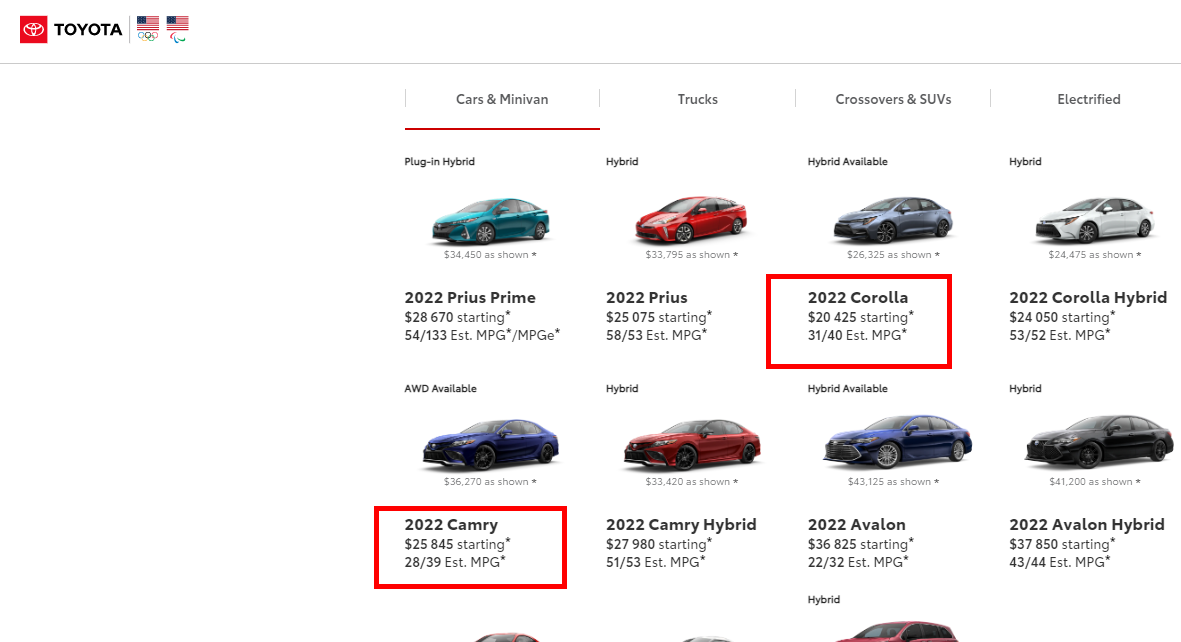Click the '$27 980 starting' price text

658,544
